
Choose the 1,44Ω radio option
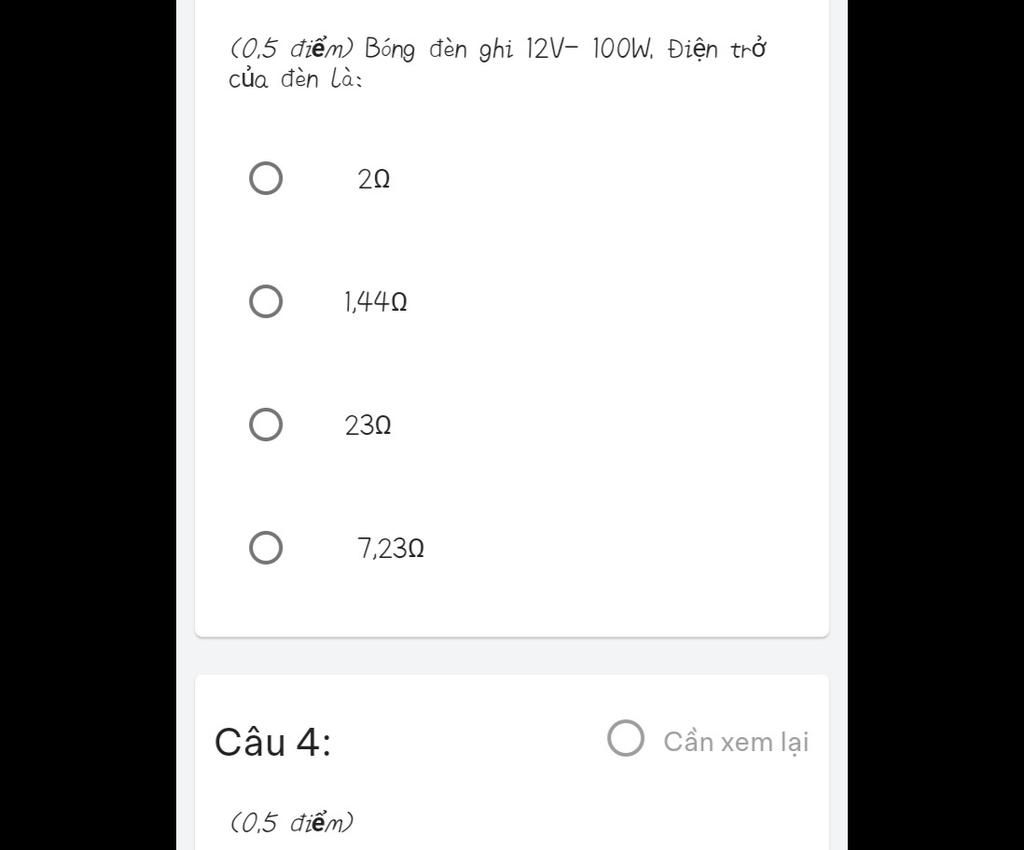point(265,301)
